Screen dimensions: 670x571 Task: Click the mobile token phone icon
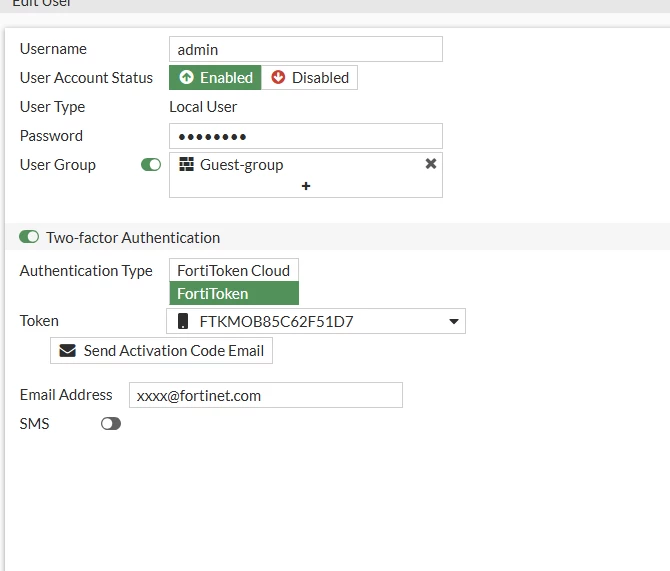183,321
